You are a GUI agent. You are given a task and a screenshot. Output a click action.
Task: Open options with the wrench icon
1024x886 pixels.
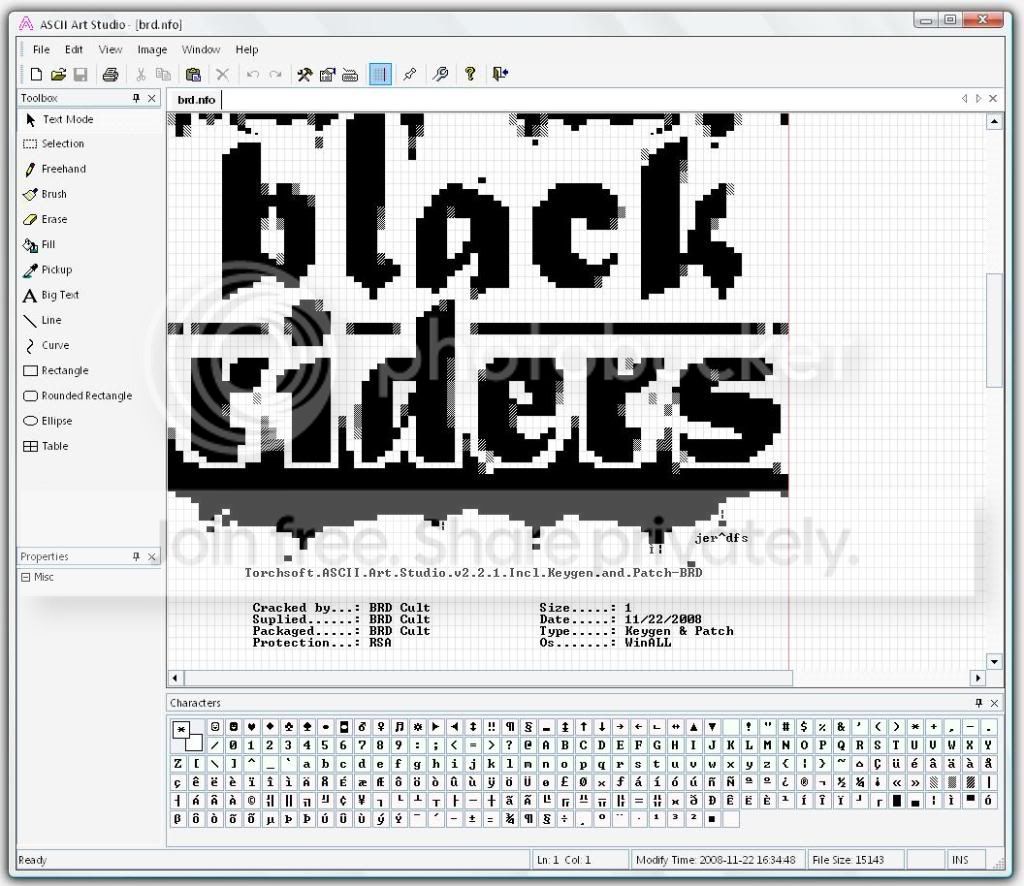[x=440, y=74]
